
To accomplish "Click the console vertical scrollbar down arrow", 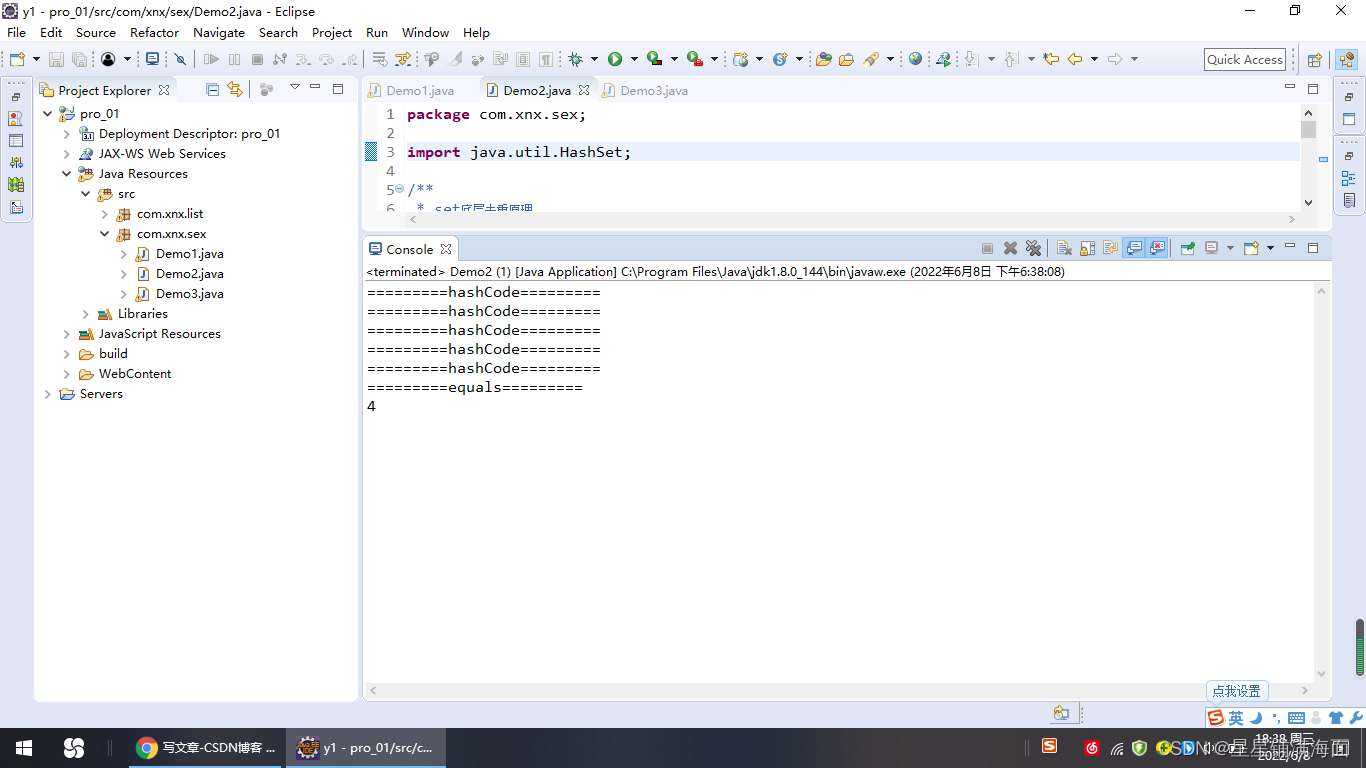I will click(x=1322, y=675).
